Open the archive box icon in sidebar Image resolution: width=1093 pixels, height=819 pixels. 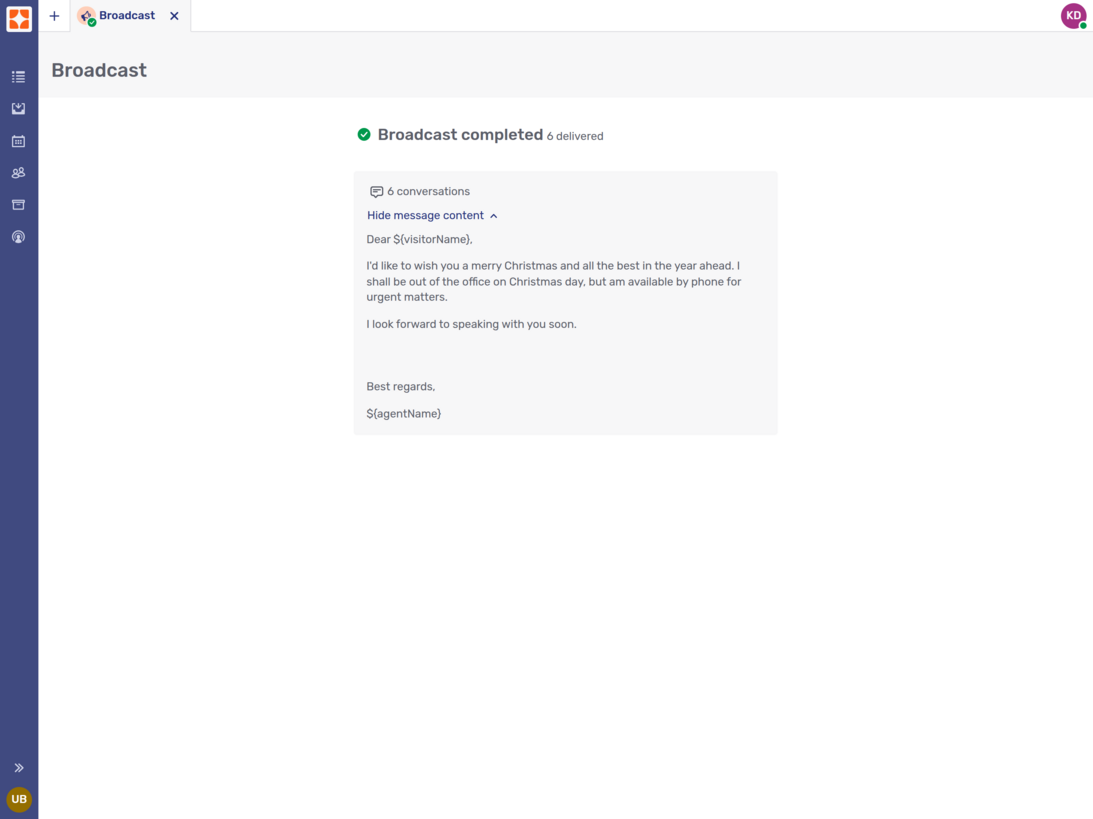18,204
